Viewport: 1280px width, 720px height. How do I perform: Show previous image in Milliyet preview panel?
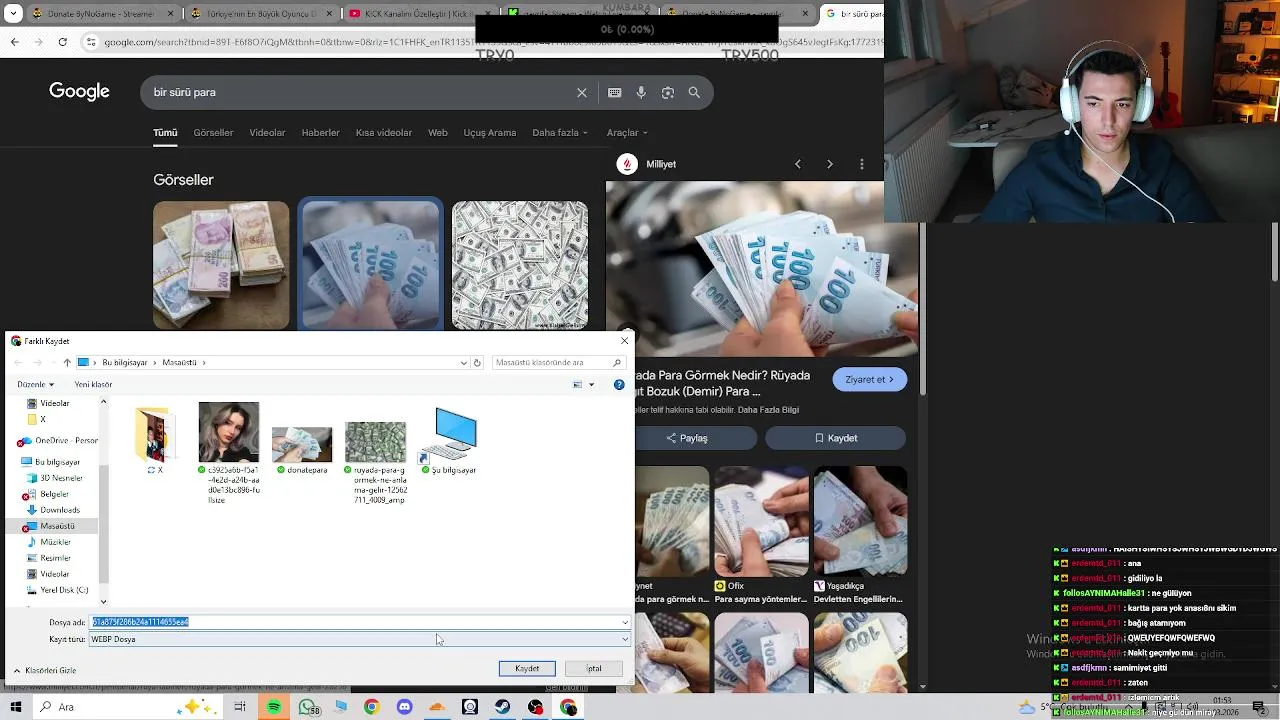tap(797, 164)
